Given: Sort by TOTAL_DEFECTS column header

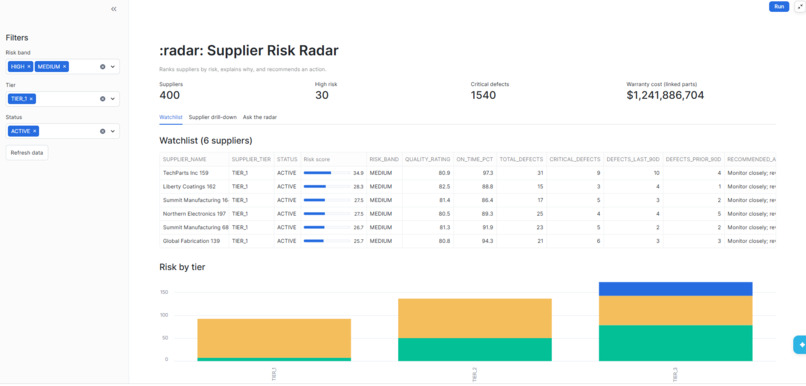Looking at the screenshot, I should point(521,159).
